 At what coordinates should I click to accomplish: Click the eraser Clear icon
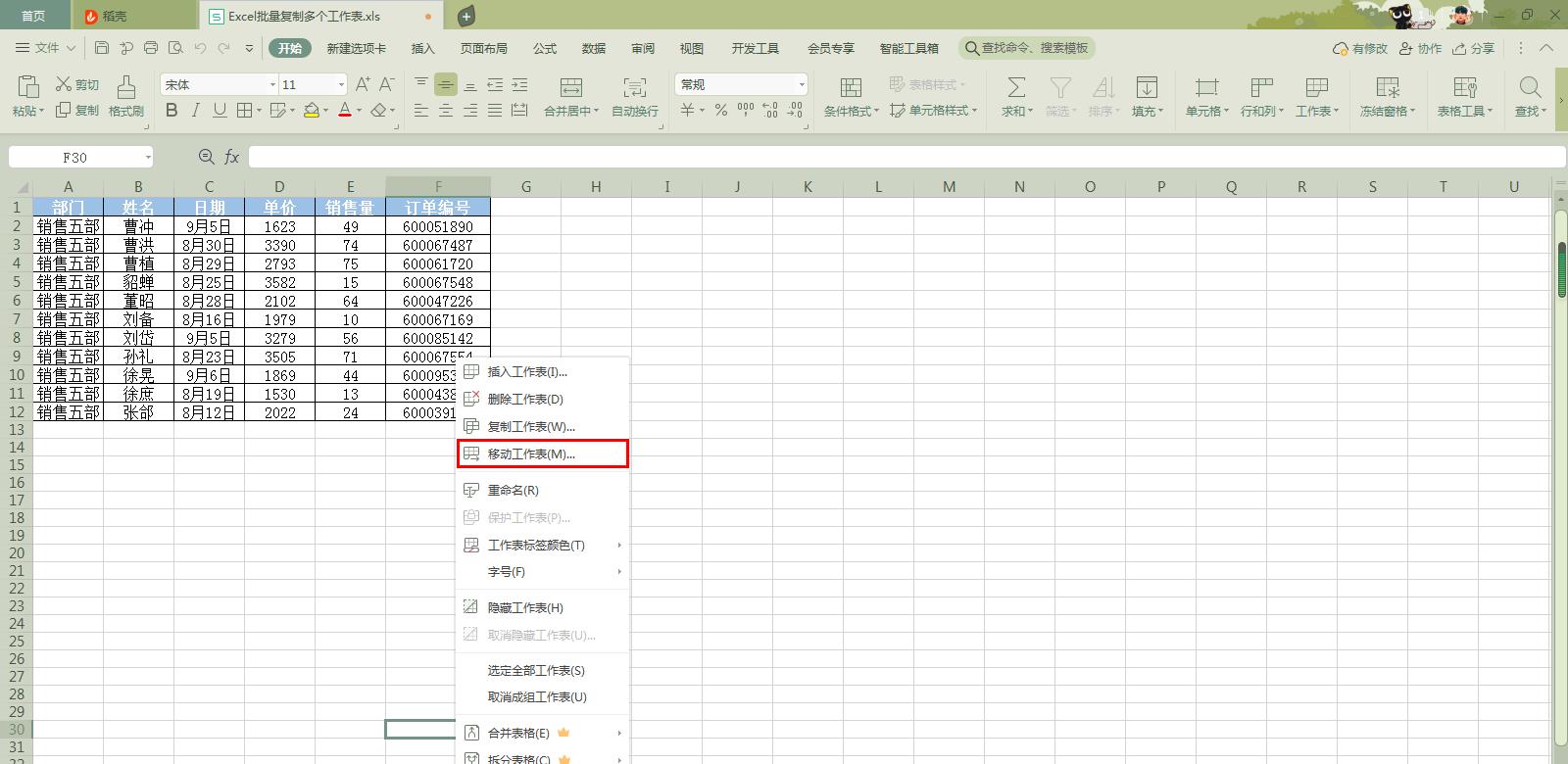pos(379,111)
